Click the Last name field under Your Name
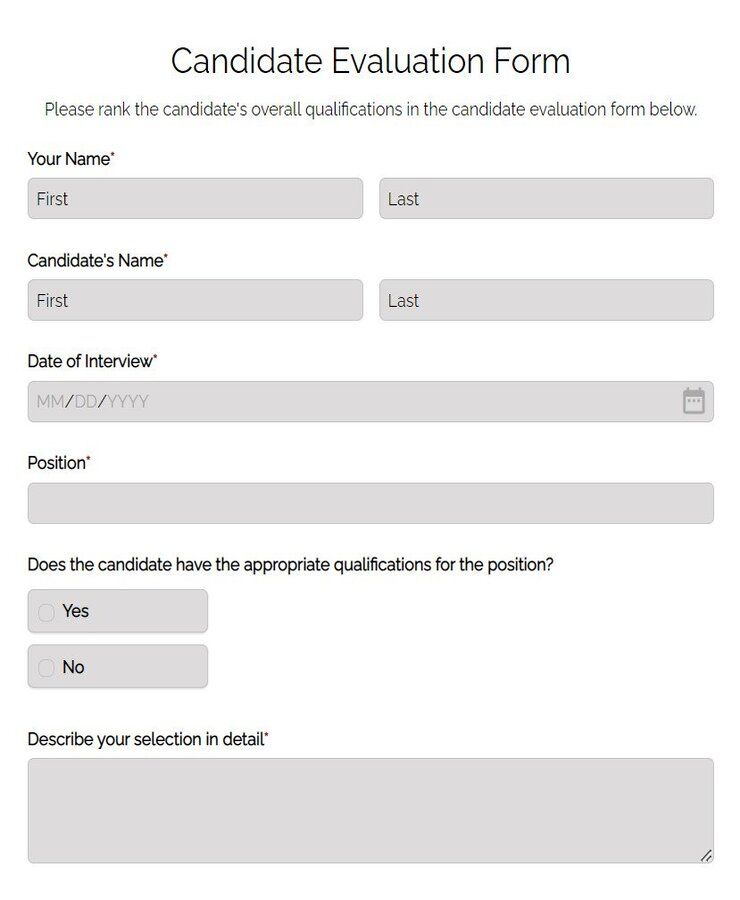Viewport: 740px width, 900px height. pos(546,198)
